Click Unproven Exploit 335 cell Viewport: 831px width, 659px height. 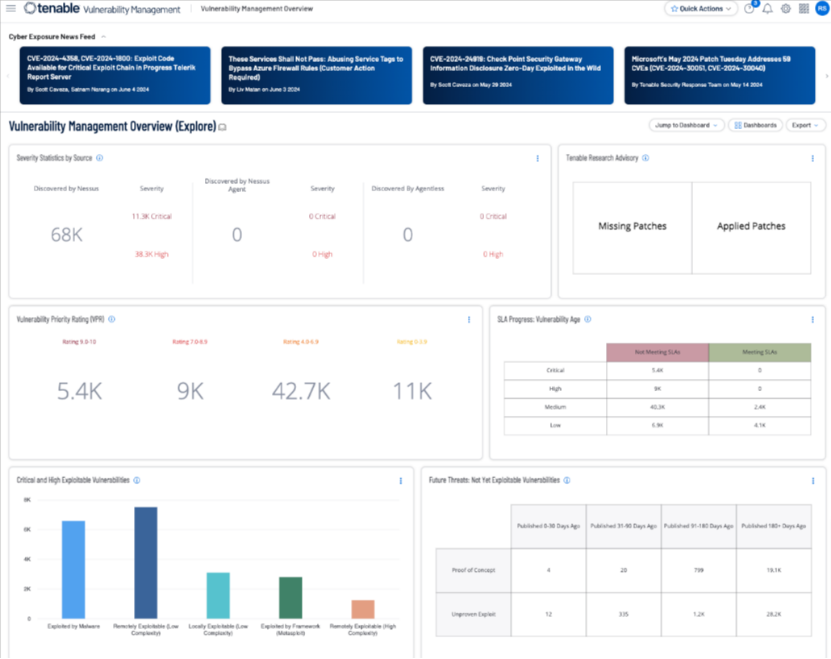click(x=624, y=614)
